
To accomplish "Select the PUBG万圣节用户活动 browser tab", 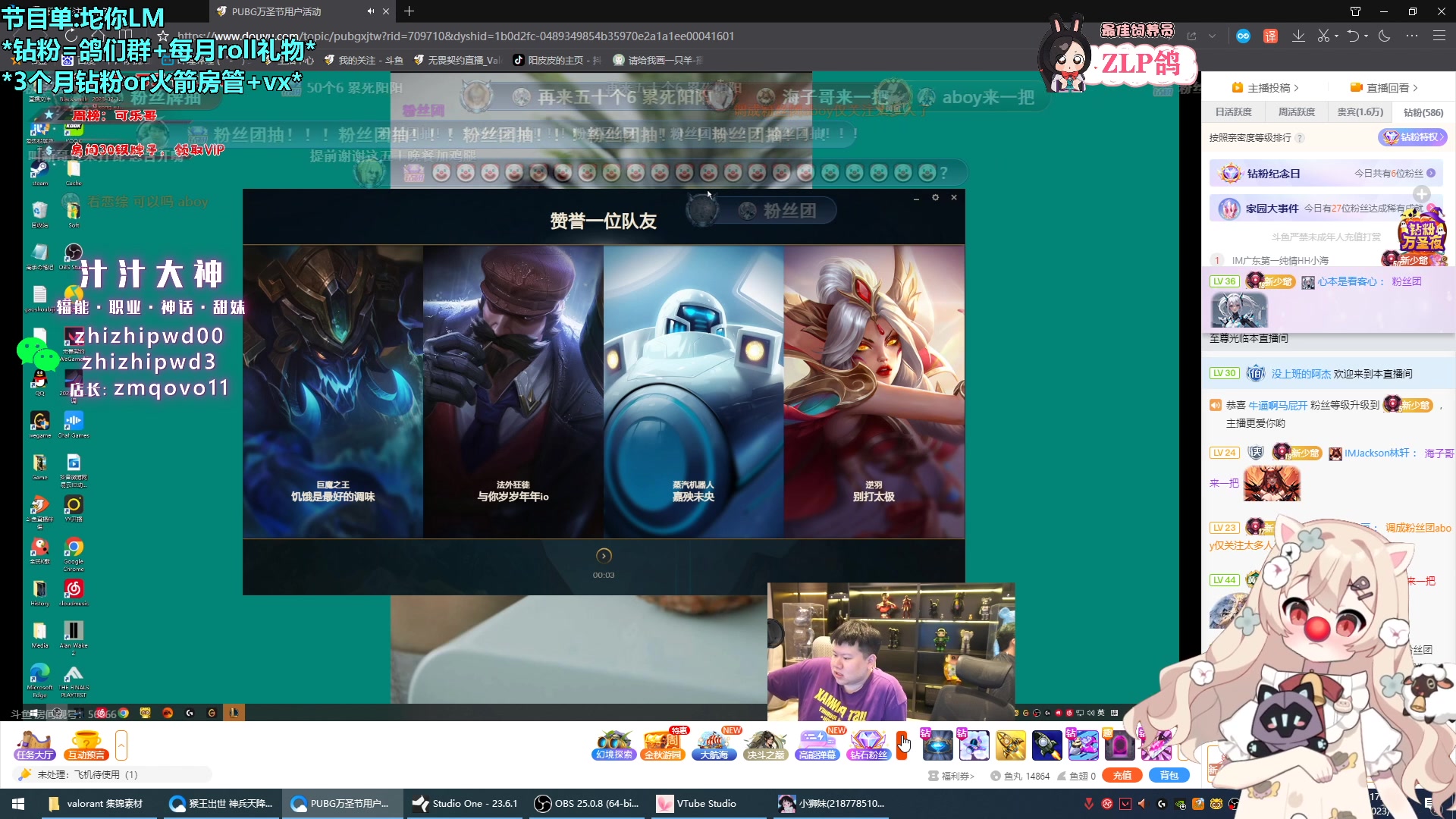I will tap(302, 11).
